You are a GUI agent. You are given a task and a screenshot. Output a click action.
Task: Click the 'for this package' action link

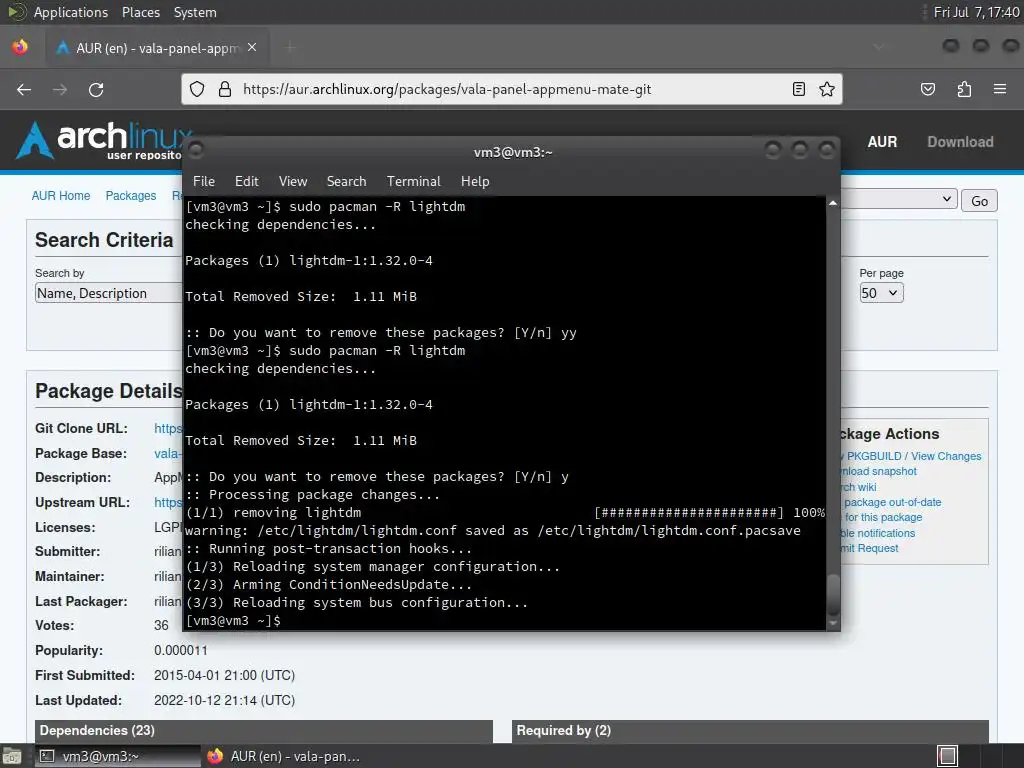tap(883, 517)
